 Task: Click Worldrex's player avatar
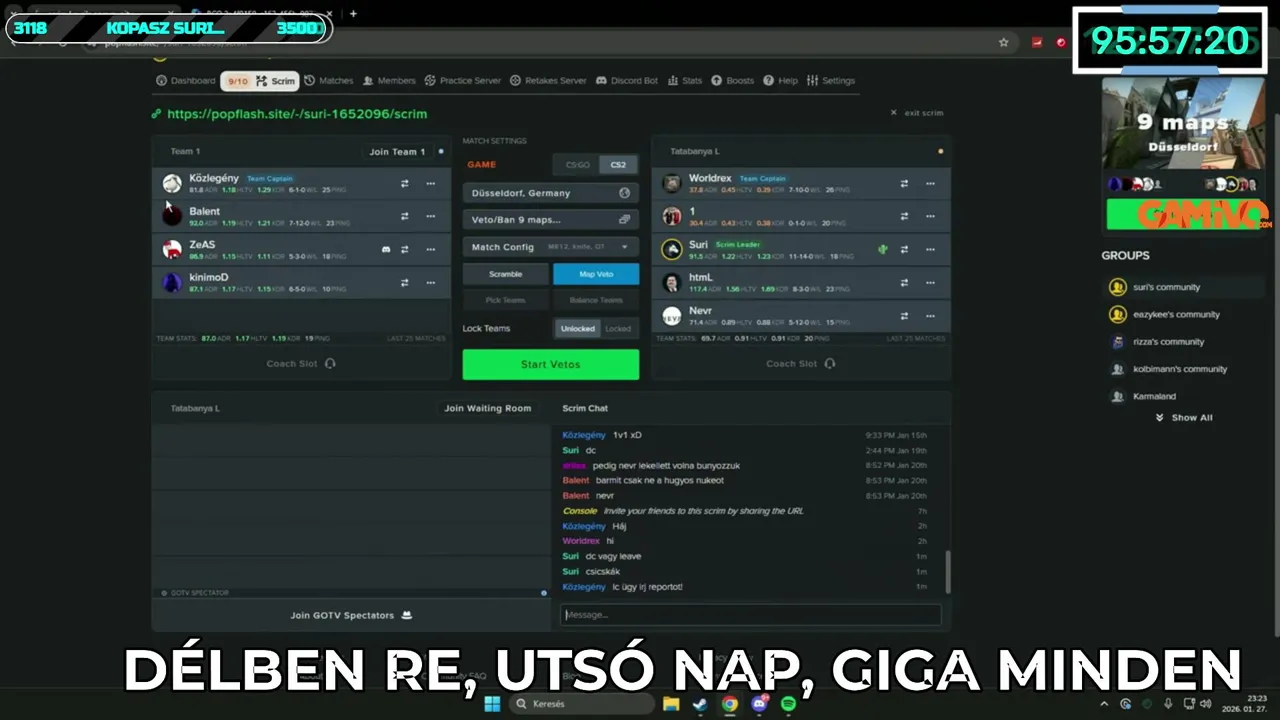point(672,183)
